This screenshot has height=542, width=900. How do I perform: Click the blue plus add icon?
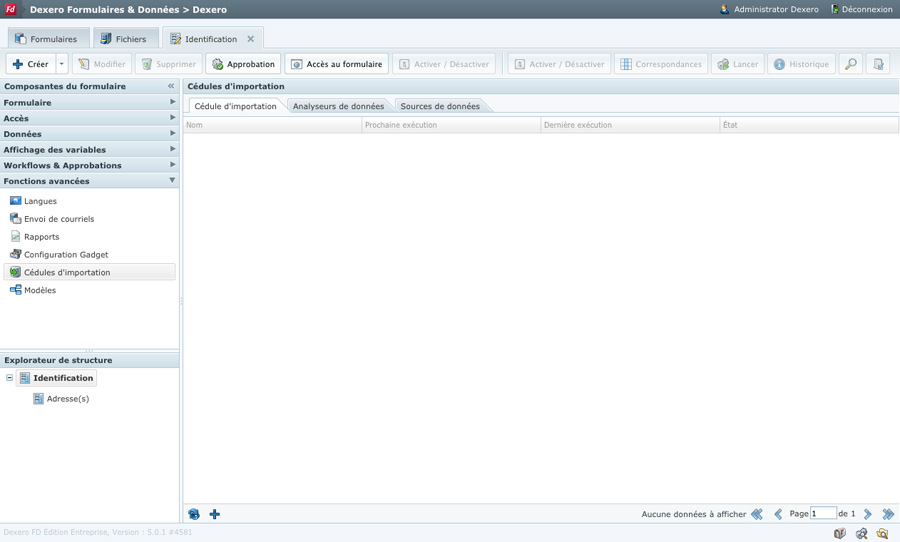[x=215, y=514]
